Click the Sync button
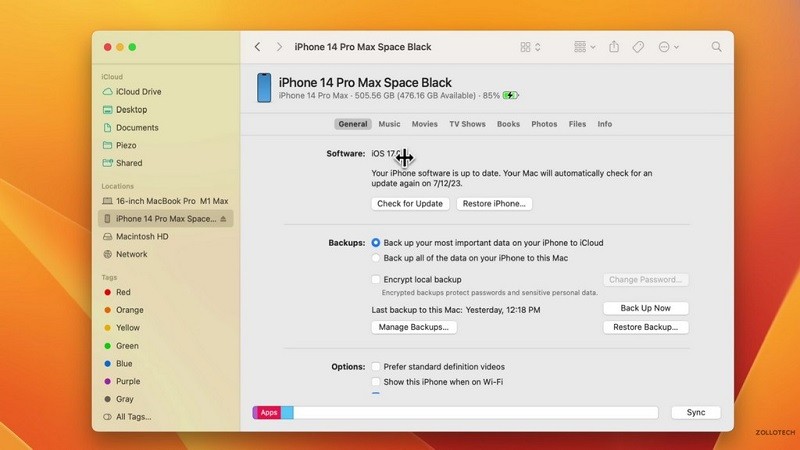 [695, 412]
